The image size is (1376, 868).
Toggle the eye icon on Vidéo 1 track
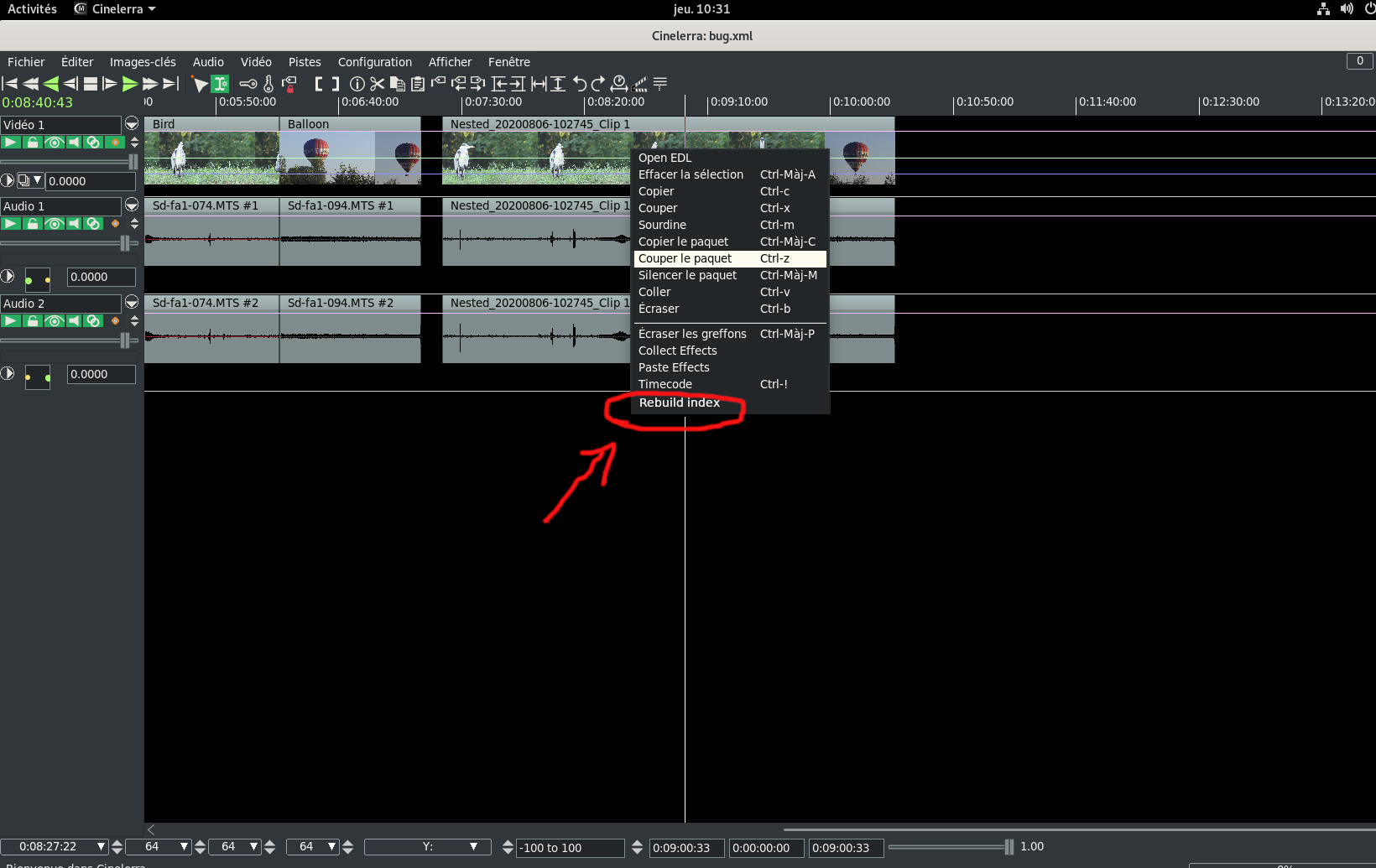(54, 143)
